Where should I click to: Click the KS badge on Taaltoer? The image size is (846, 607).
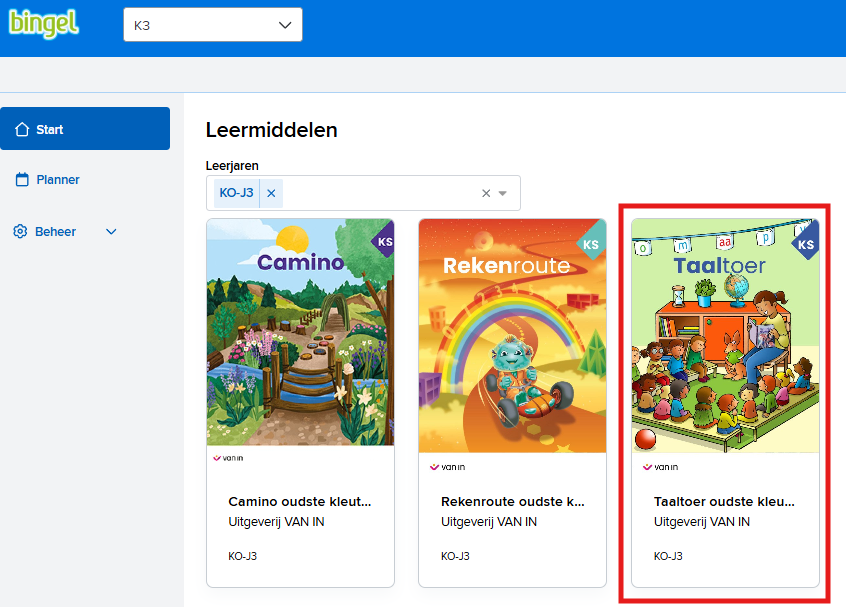pyautogui.click(x=806, y=244)
